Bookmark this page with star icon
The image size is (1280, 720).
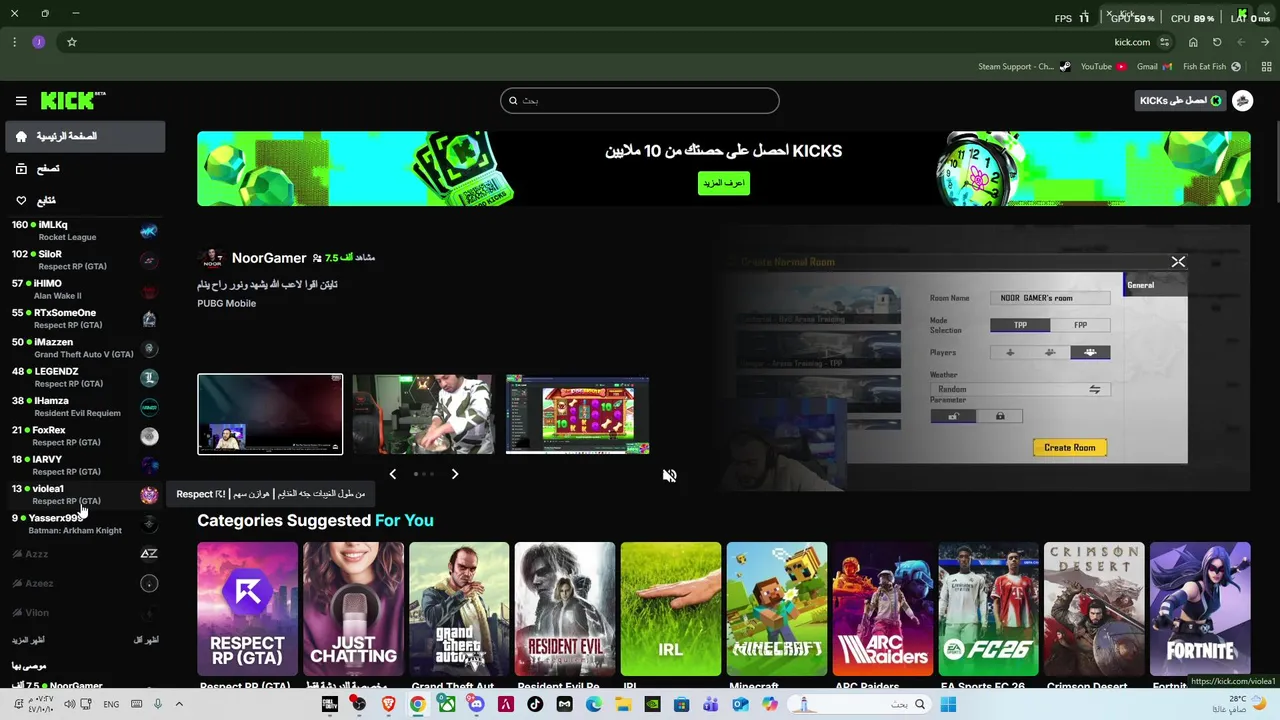tap(72, 42)
